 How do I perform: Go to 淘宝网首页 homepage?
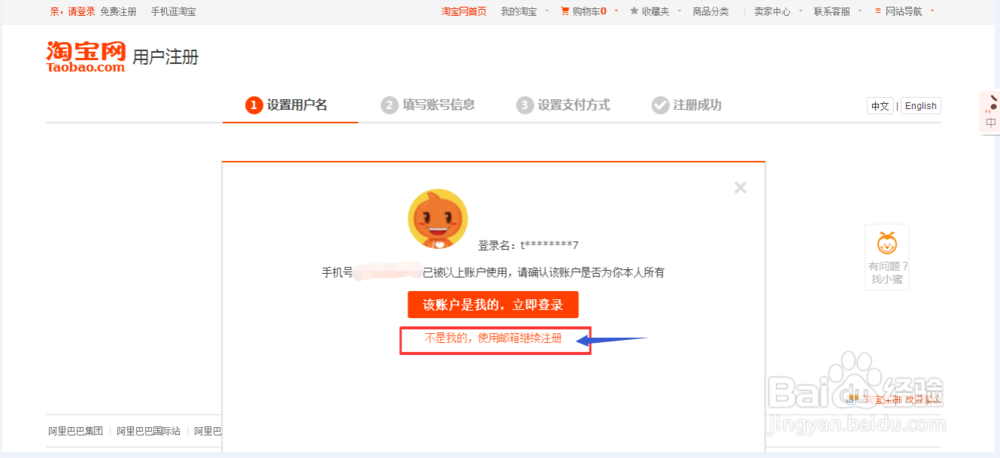(x=464, y=11)
